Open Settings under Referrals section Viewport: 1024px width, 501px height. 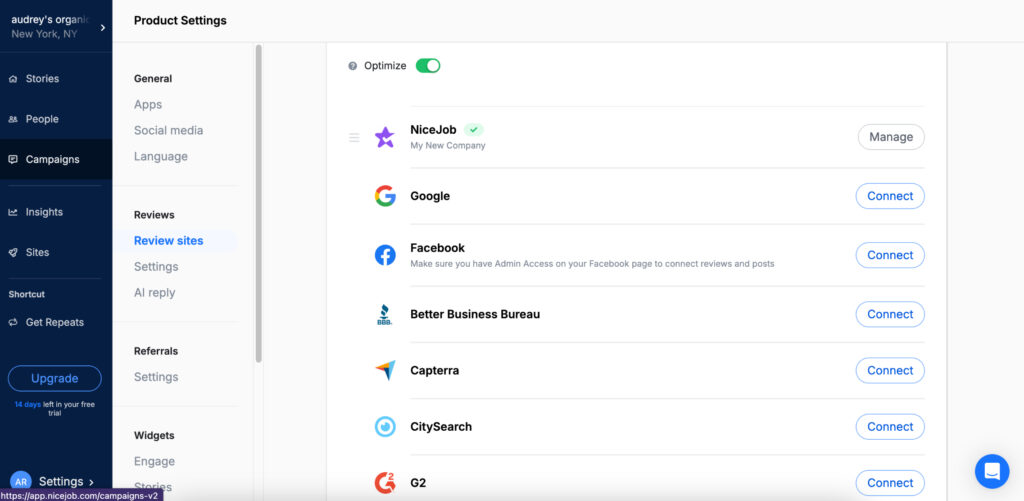(x=156, y=378)
